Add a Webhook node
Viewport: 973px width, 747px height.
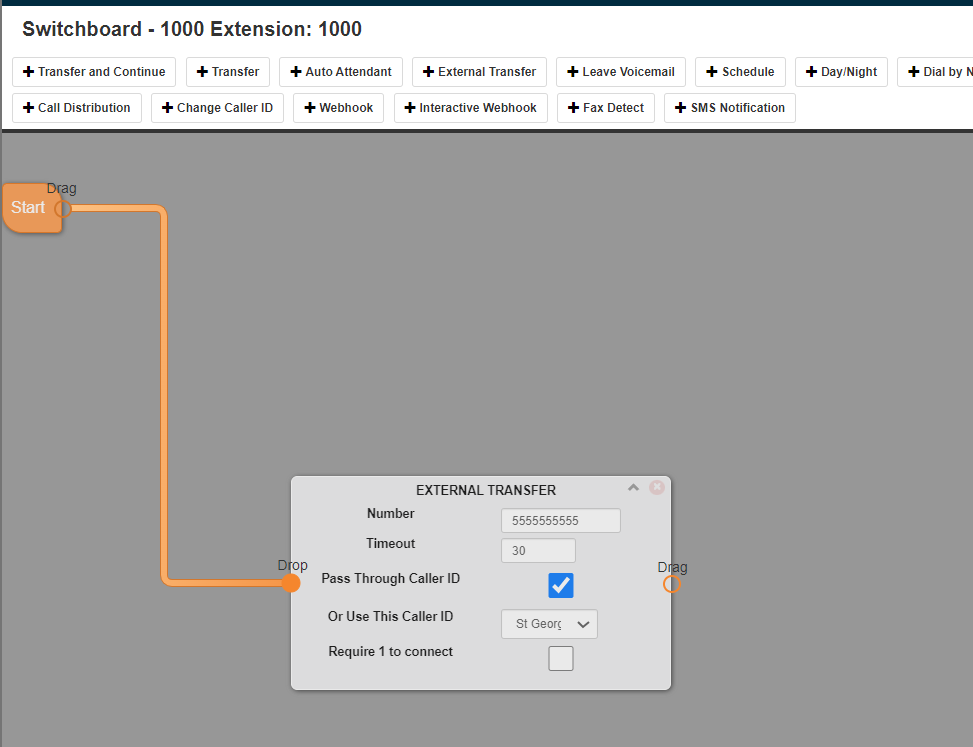click(x=338, y=107)
